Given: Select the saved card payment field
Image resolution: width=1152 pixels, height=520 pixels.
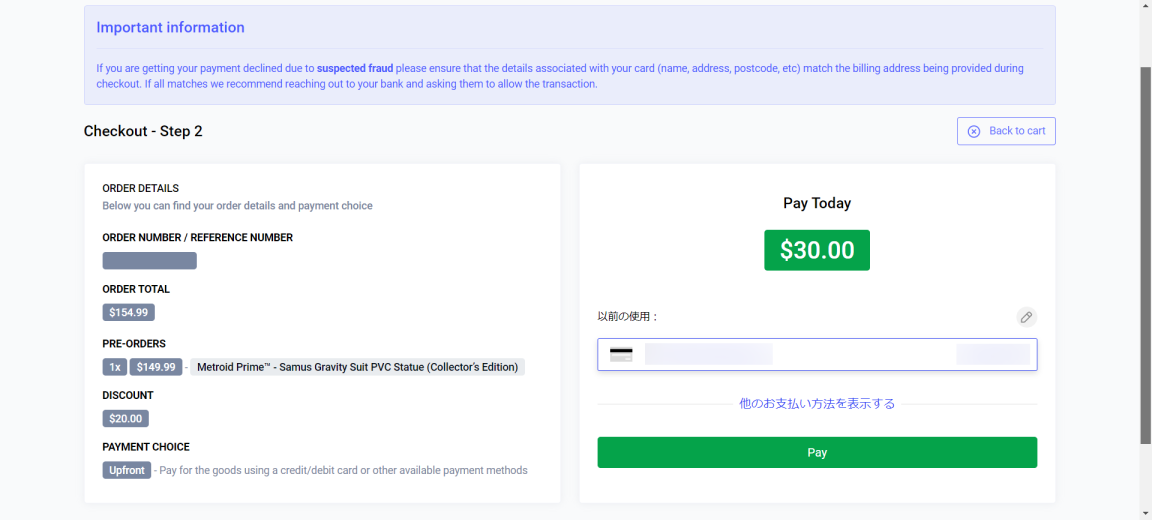Looking at the screenshot, I should [817, 354].
